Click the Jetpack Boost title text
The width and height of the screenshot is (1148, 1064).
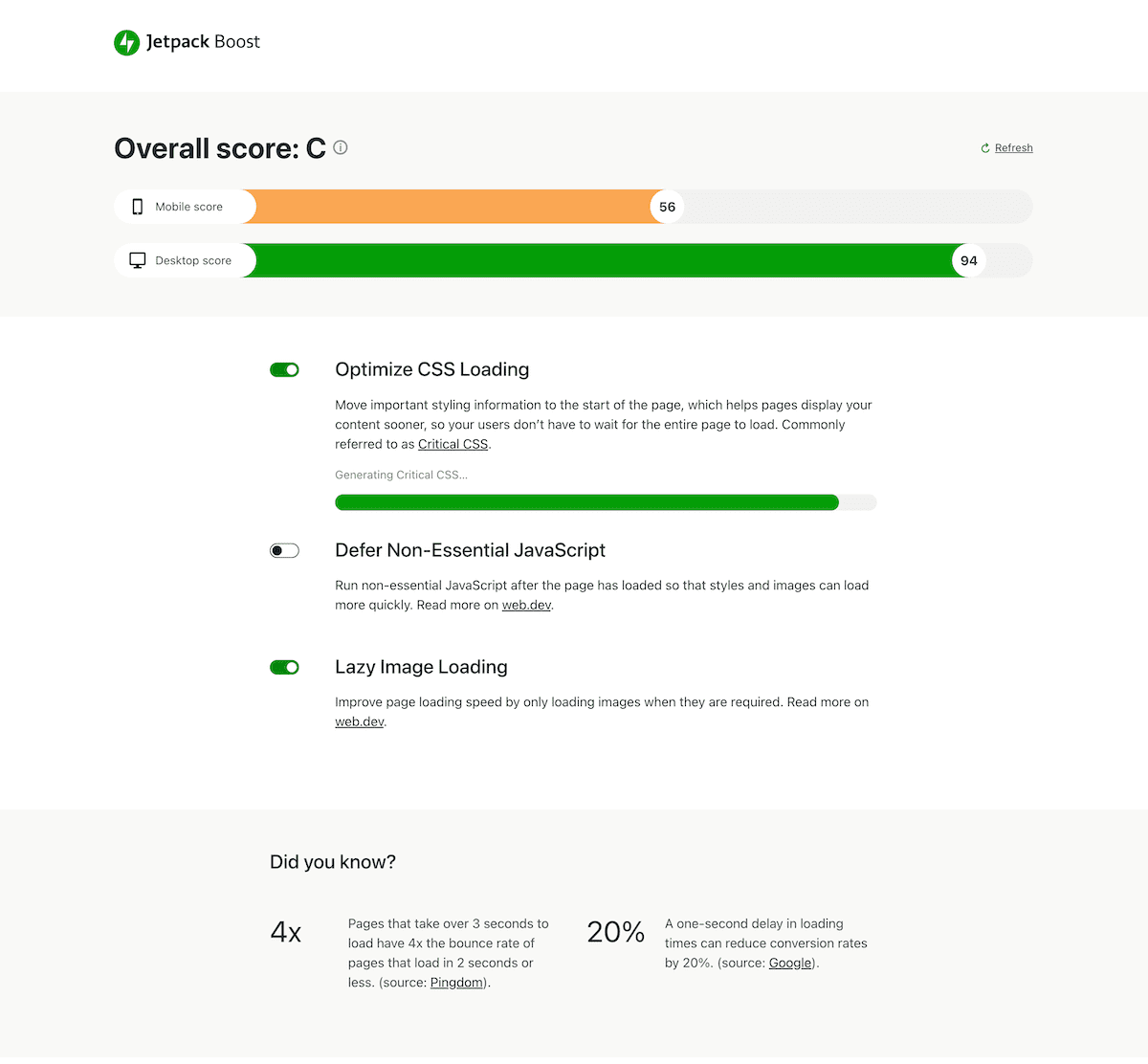(x=203, y=42)
